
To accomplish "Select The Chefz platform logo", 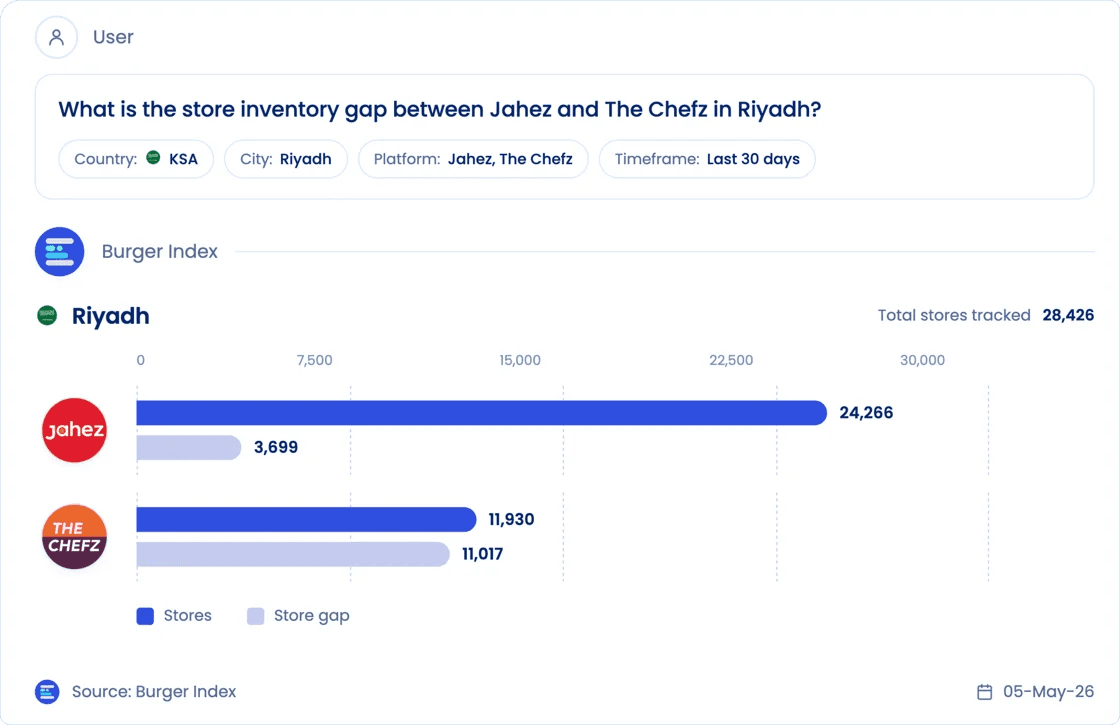I will point(74,537).
